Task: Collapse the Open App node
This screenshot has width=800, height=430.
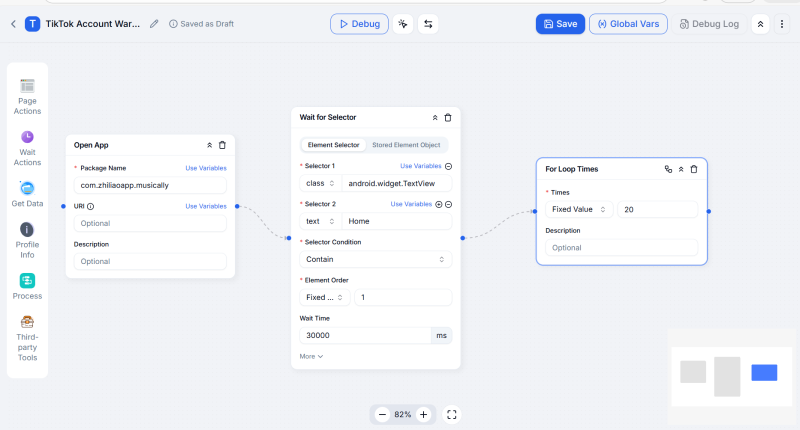Action: [x=209, y=145]
